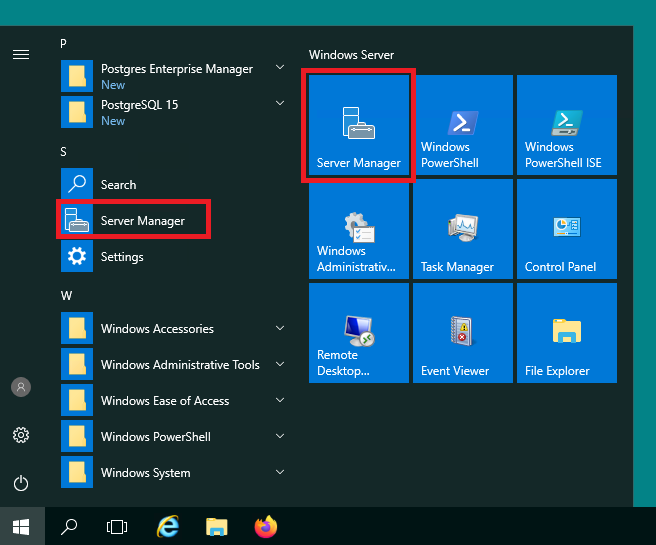Open the Remote Desktop Connection tile
The width and height of the screenshot is (656, 545).
click(359, 333)
